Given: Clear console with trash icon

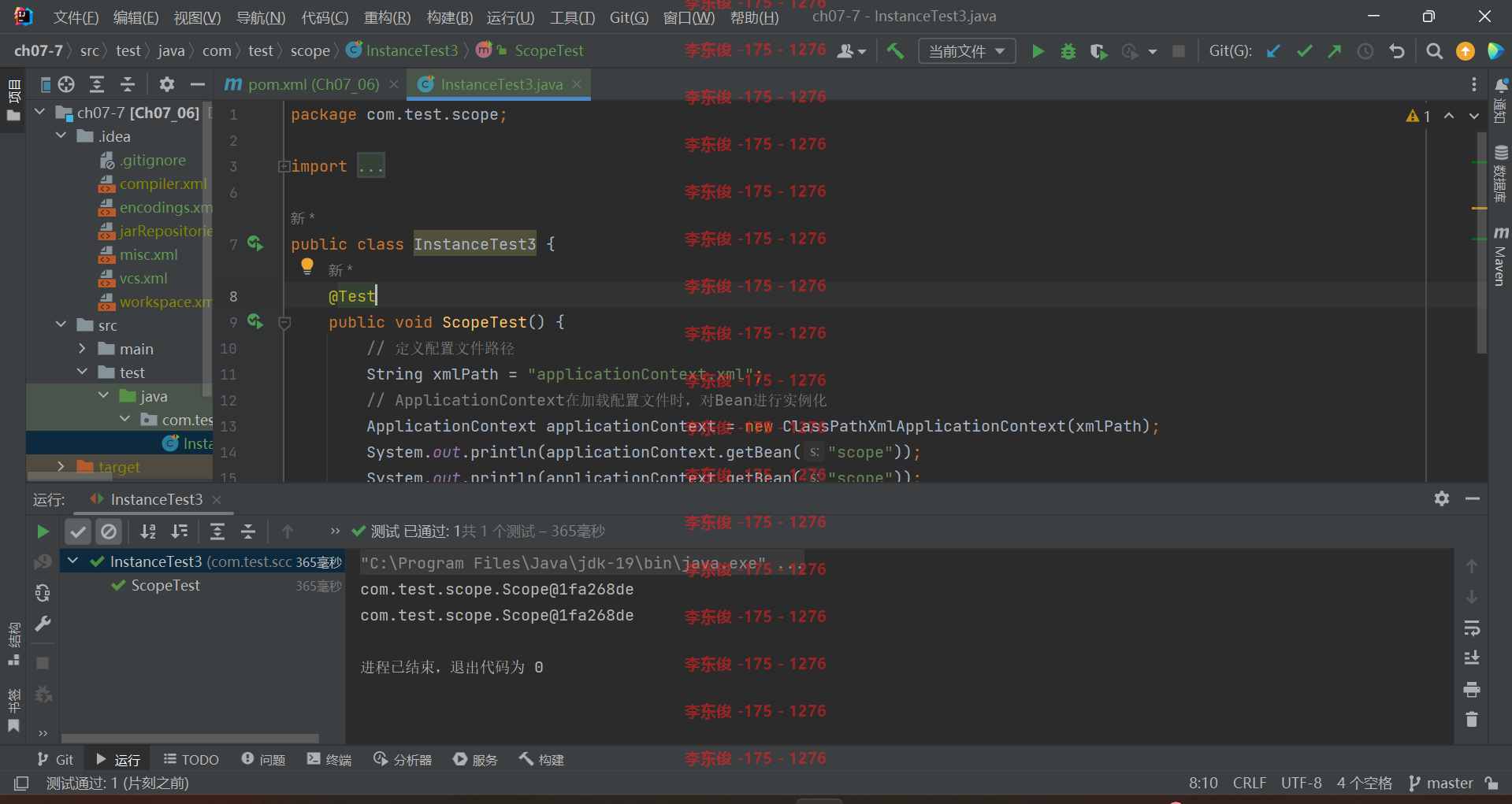Looking at the screenshot, I should tap(1471, 720).
